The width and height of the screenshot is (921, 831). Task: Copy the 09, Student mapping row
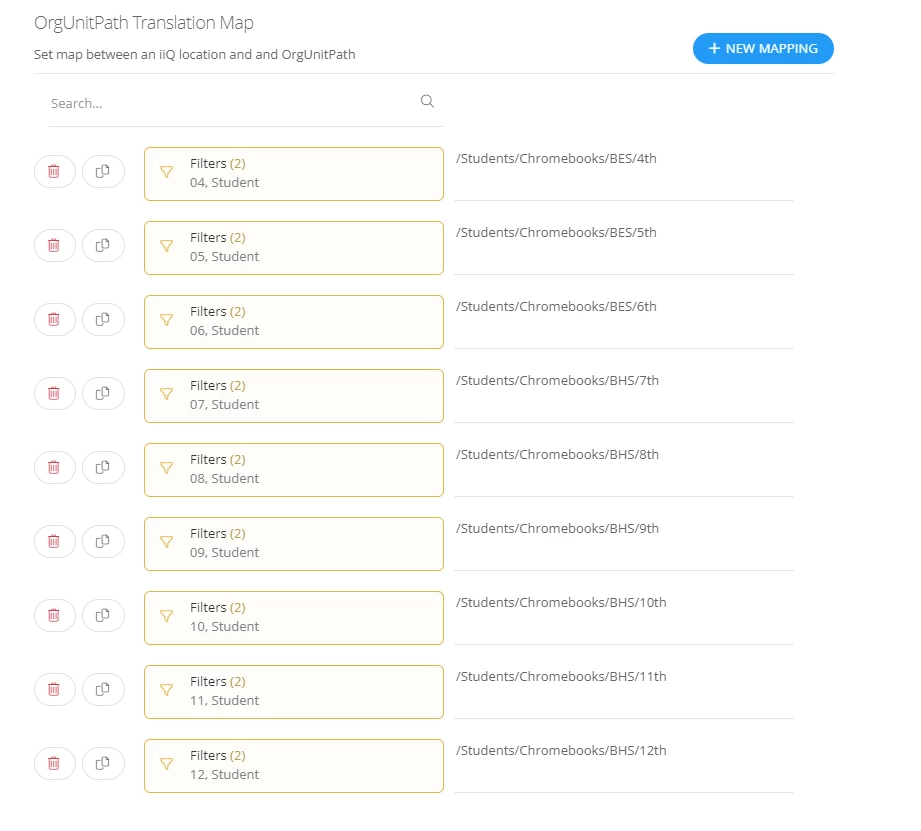(x=103, y=541)
